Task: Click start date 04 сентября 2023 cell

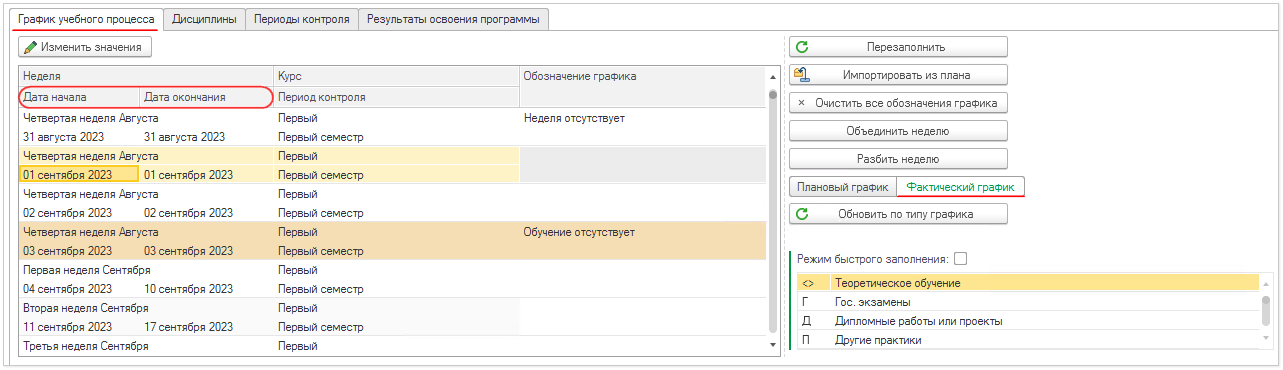Action: tap(80, 289)
